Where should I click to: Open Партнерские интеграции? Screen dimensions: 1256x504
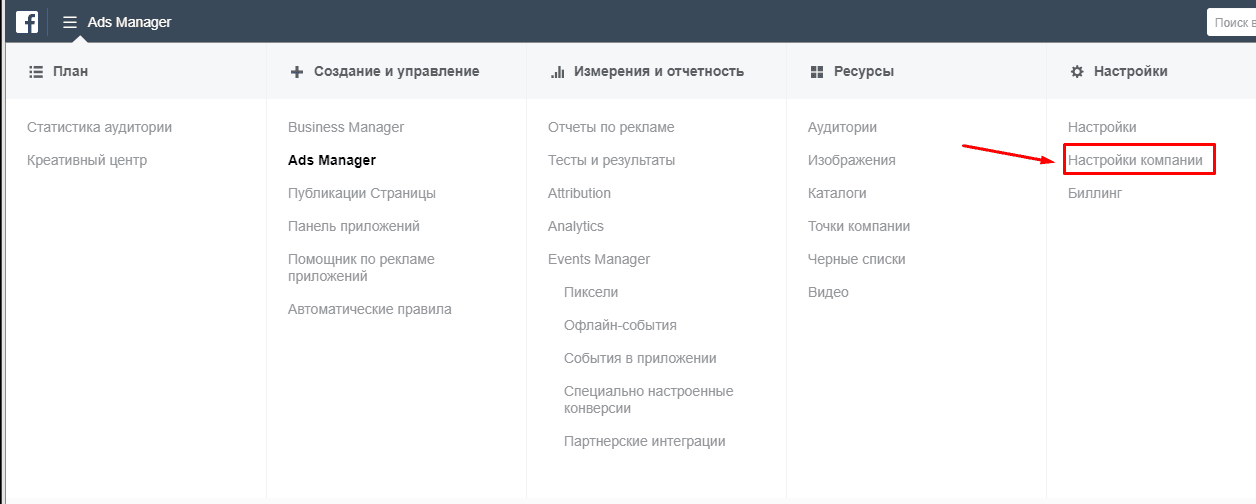coord(645,441)
